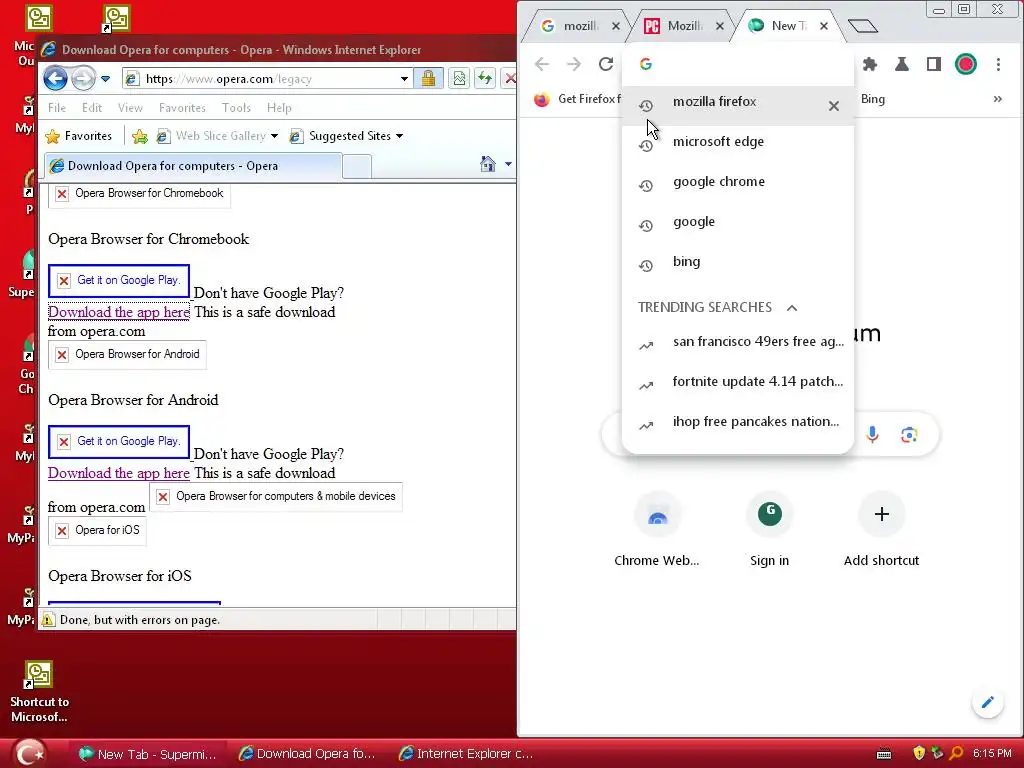Image resolution: width=1024 pixels, height=768 pixels.
Task: Click the Get Firefox bookmark
Action: coord(577,99)
